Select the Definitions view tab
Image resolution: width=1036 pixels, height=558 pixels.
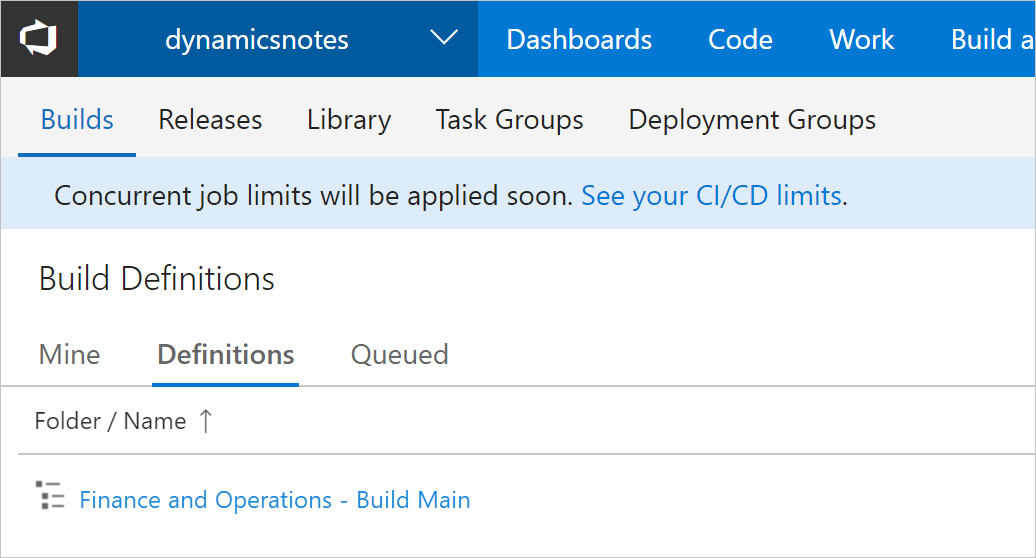coord(226,354)
